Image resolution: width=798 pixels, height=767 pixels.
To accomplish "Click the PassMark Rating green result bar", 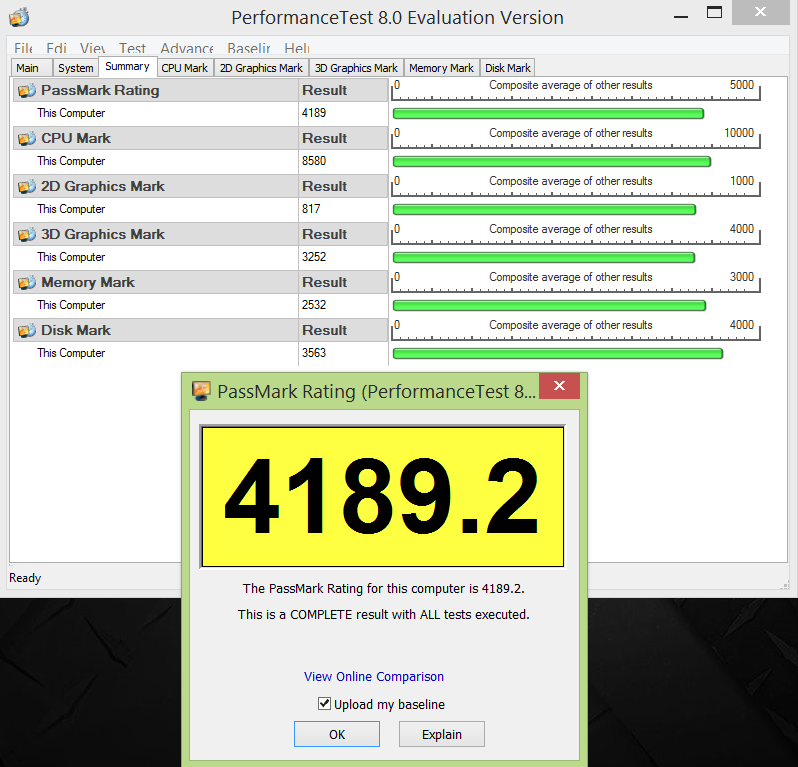I will 548,113.
